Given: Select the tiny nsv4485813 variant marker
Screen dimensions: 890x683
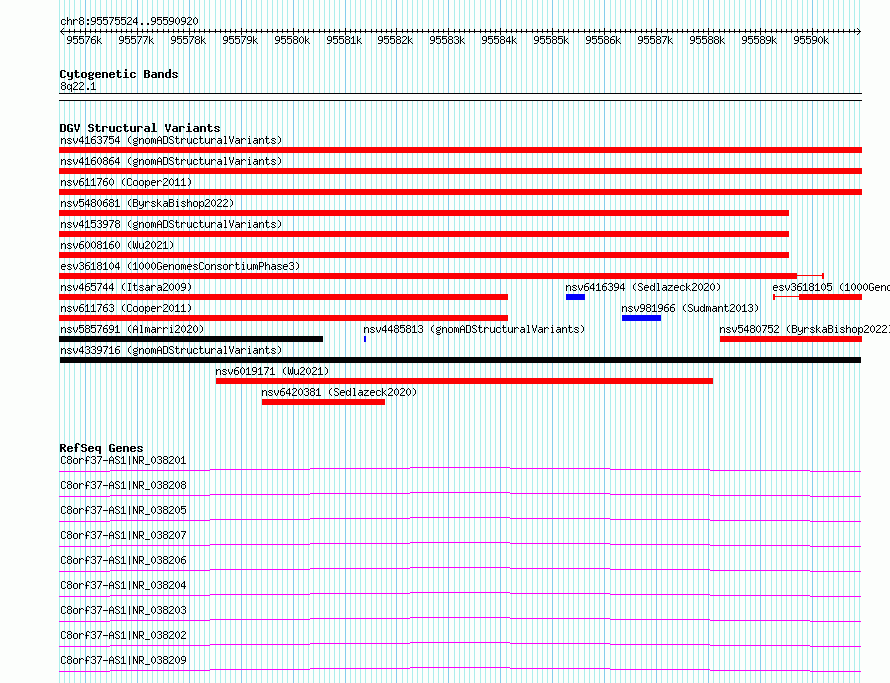Looking at the screenshot, I should click(x=365, y=339).
